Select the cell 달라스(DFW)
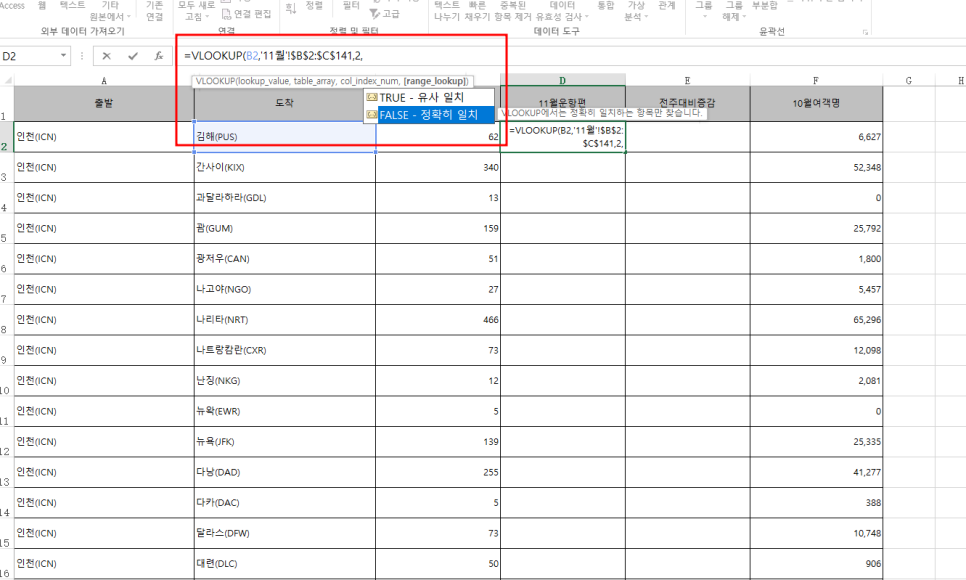The height and width of the screenshot is (580, 966). [284, 533]
